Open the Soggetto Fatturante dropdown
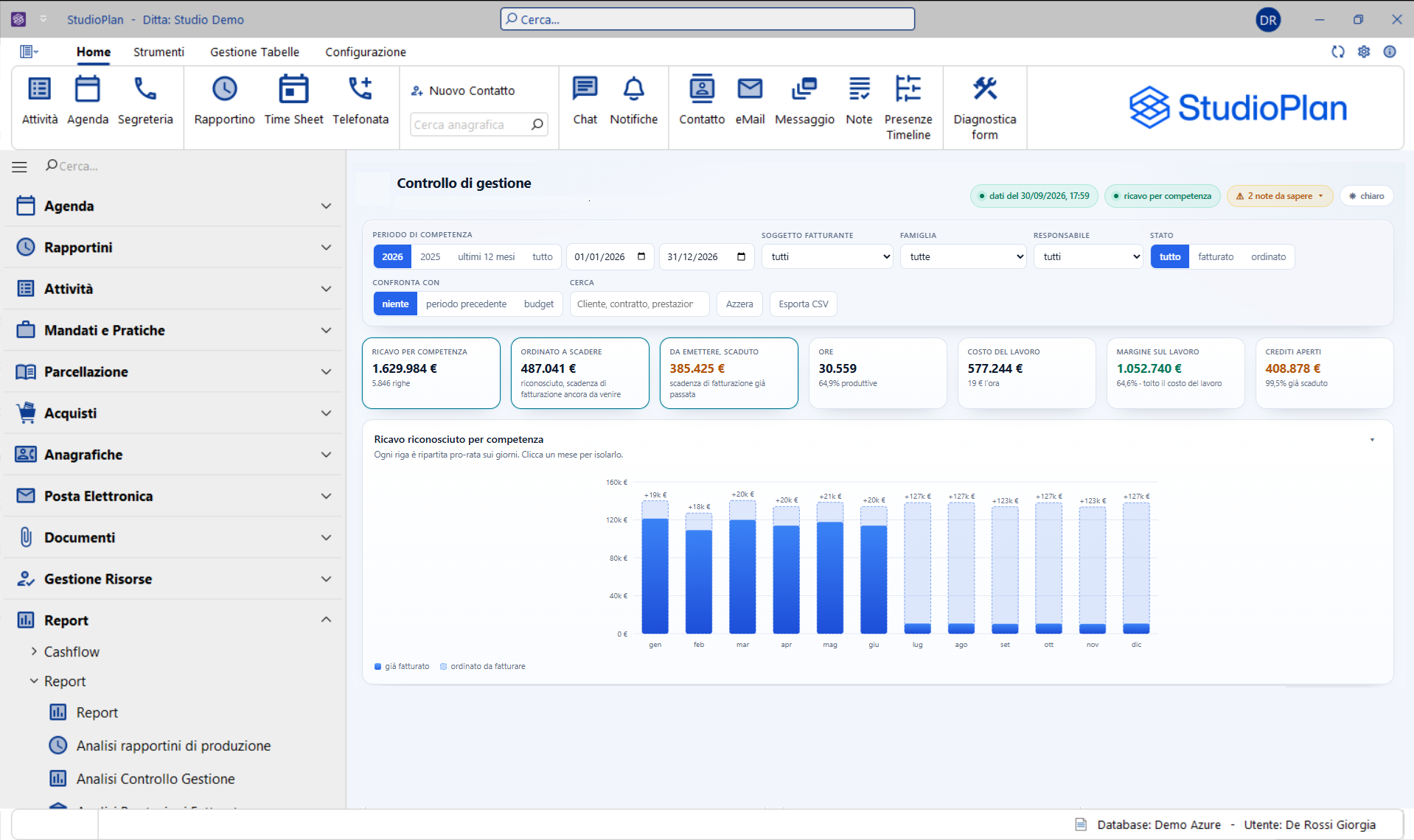Screen dimensions: 1414x840 coord(826,256)
